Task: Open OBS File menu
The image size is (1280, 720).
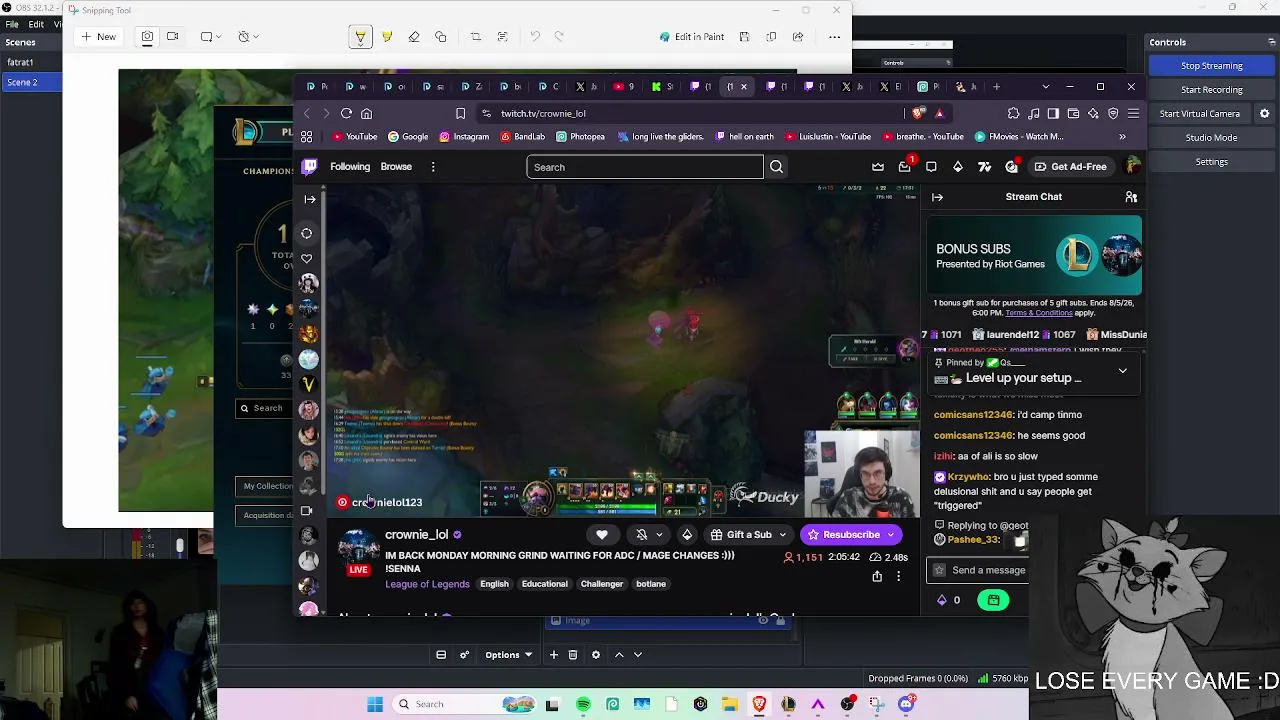Action: [12, 24]
